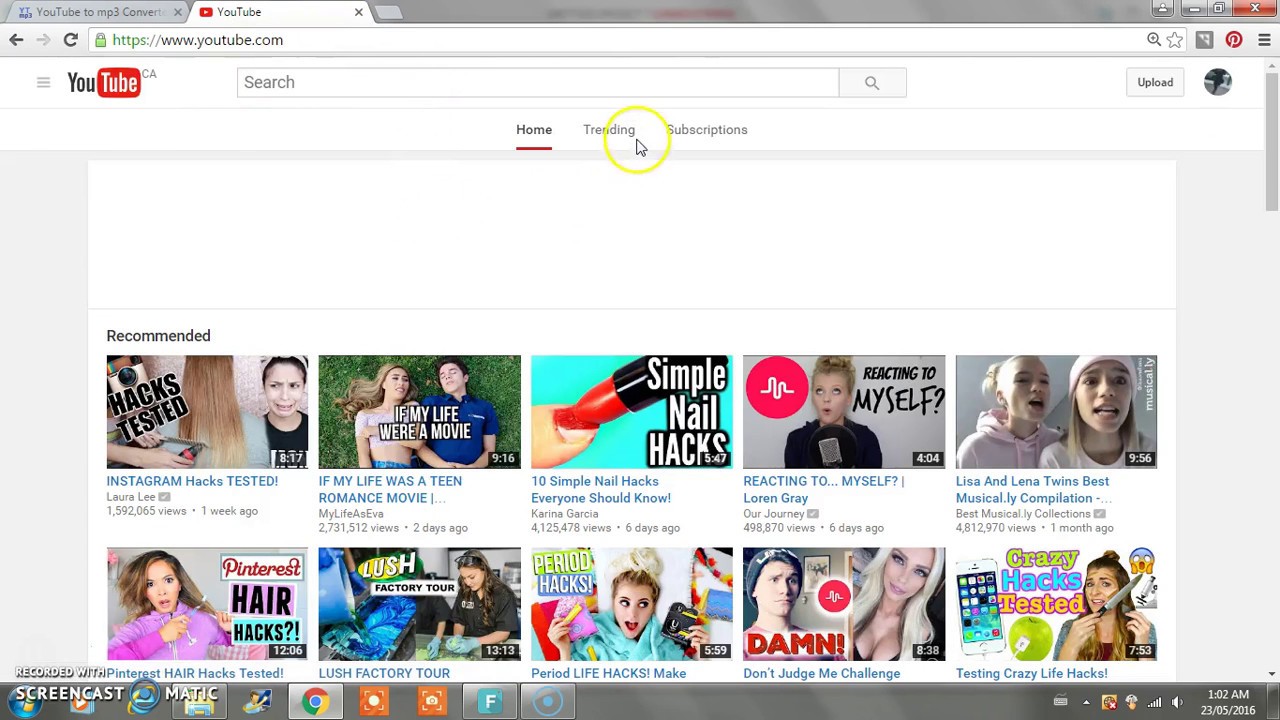
Task: Click the Upload button
Action: tap(1155, 82)
